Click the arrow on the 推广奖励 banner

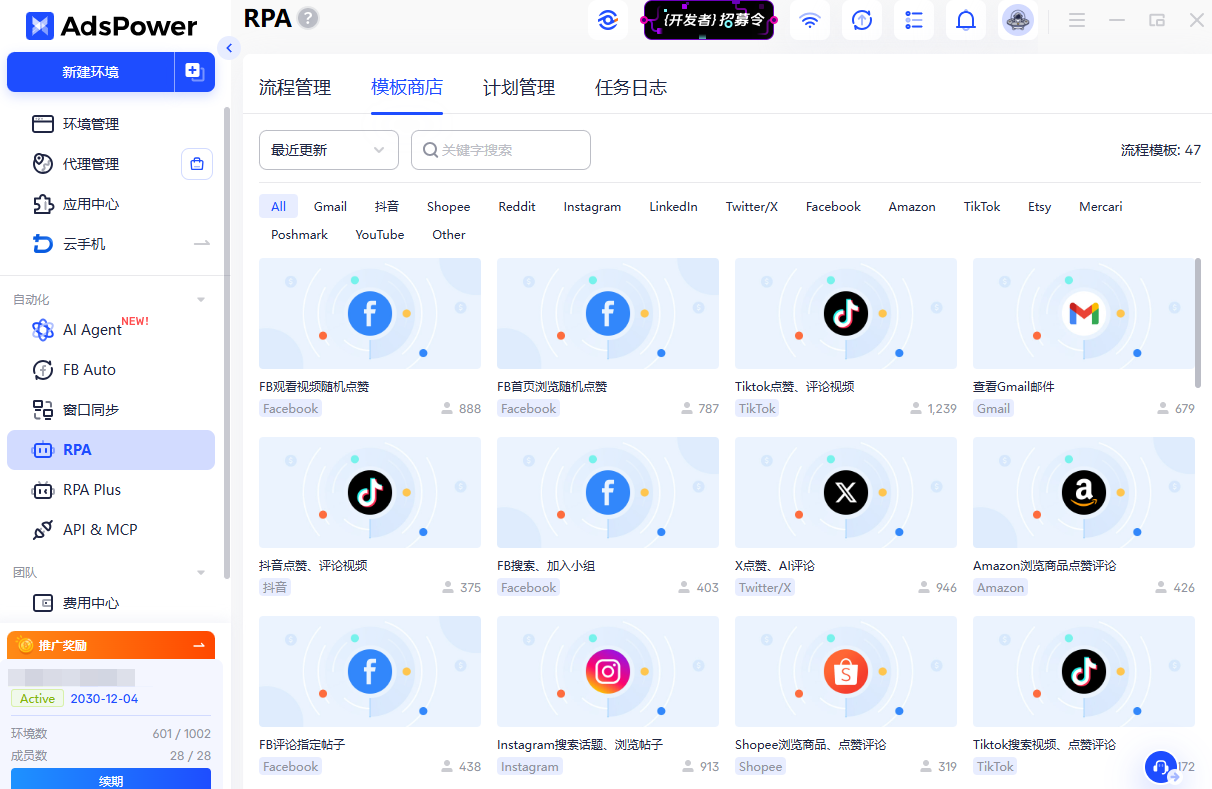pyautogui.click(x=198, y=645)
